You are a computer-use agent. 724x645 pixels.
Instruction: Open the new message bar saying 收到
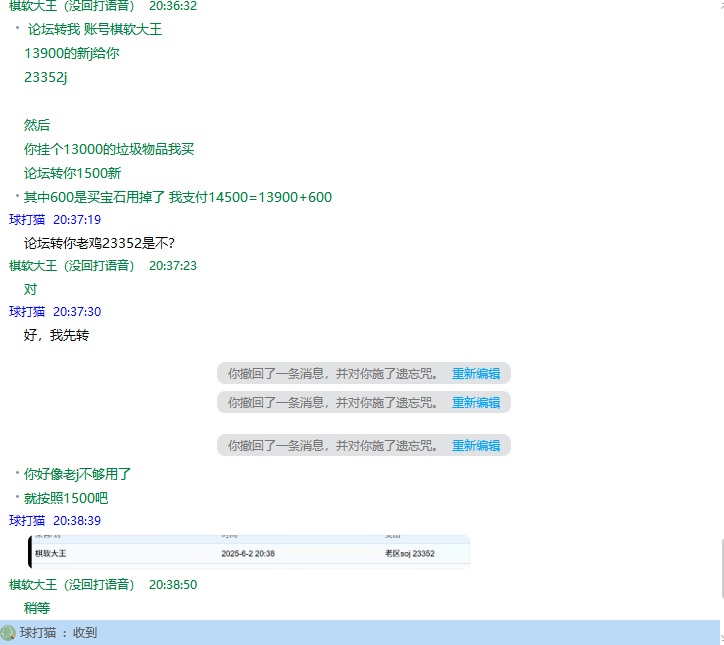360,633
